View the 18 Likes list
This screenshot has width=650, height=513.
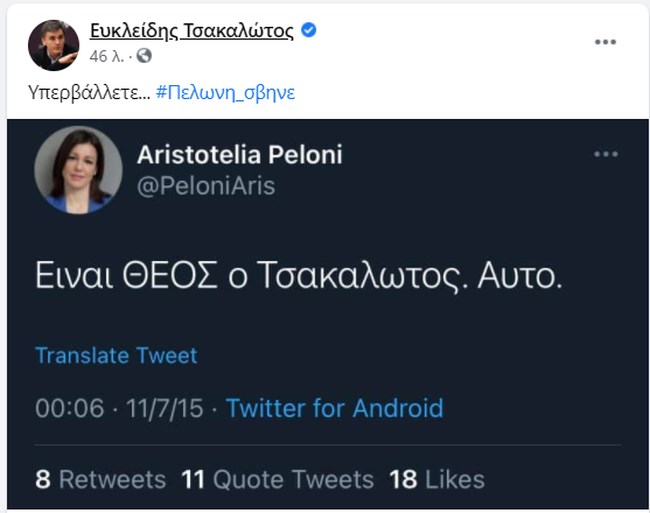(436, 479)
